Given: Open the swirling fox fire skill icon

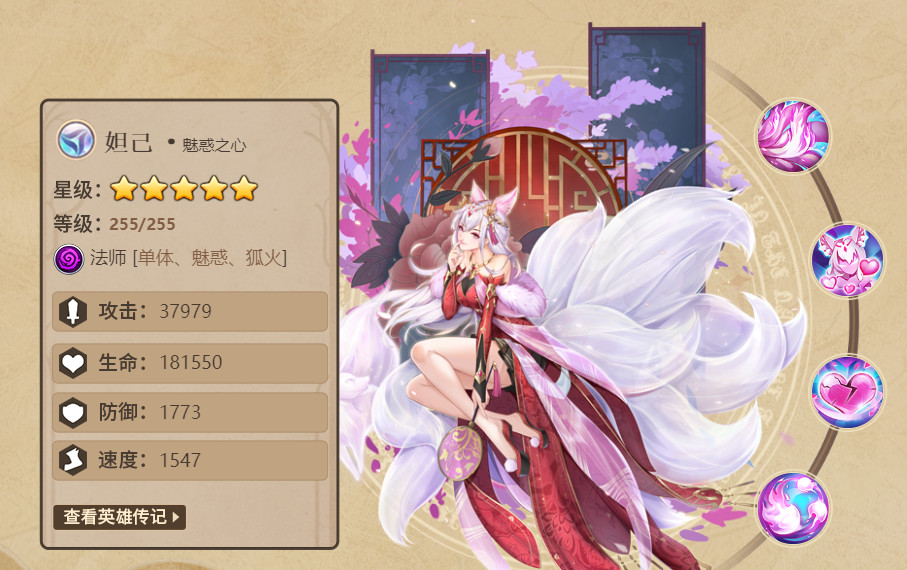Looking at the screenshot, I should 792,508.
